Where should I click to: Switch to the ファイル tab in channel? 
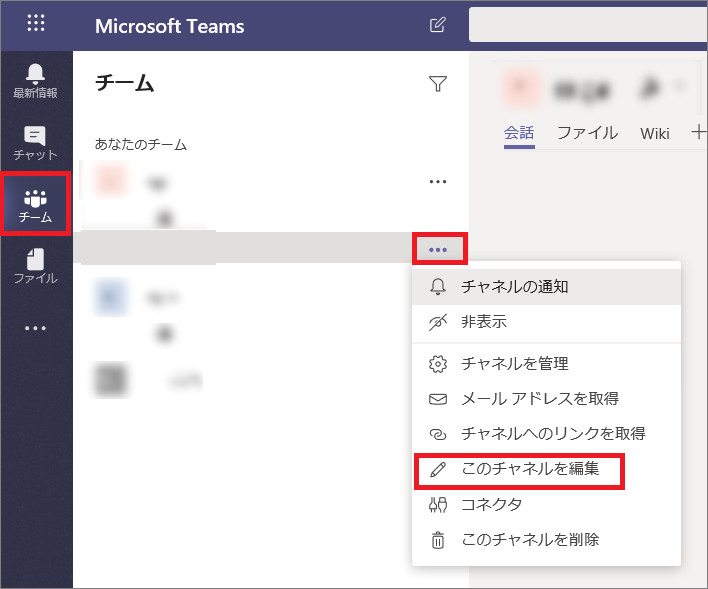pos(587,133)
